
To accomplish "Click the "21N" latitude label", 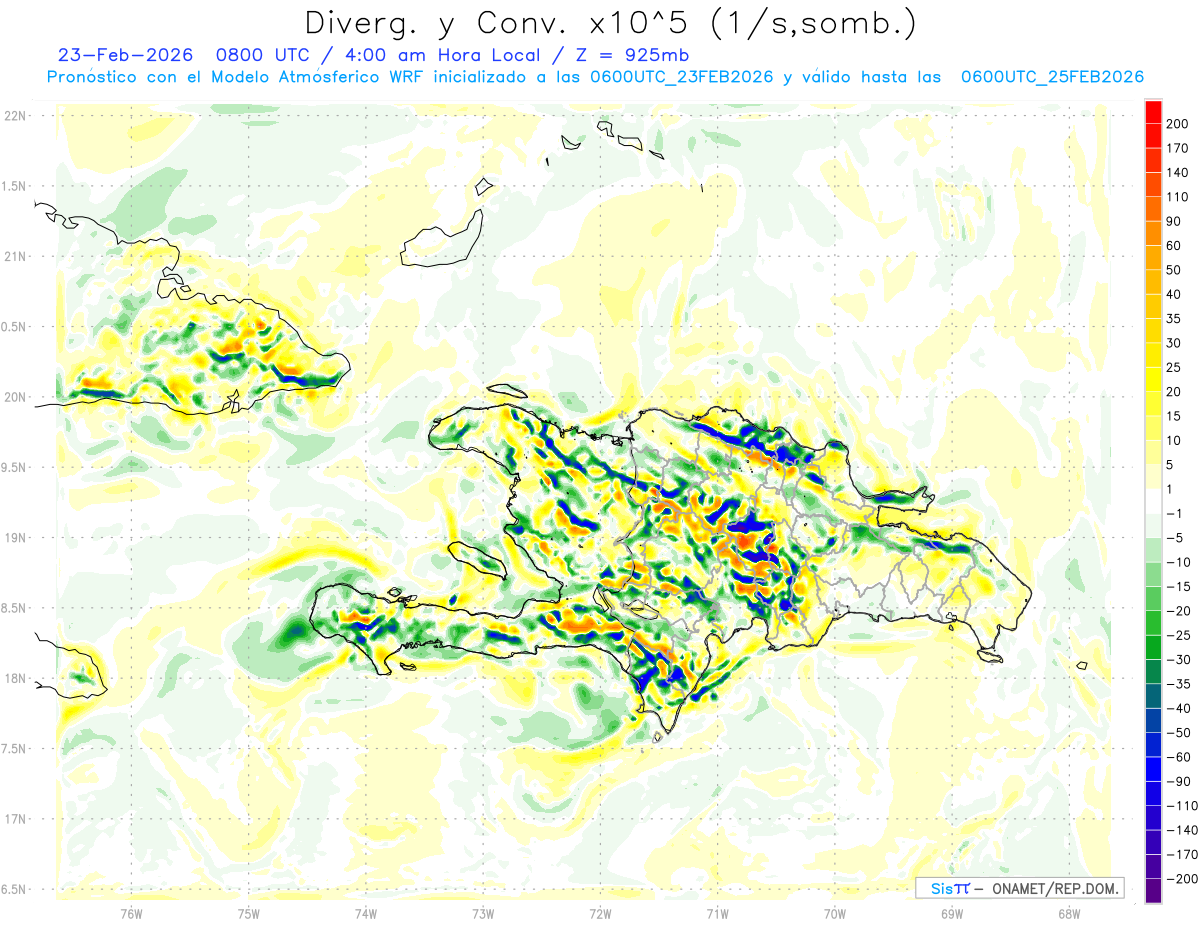I will [x=15, y=256].
